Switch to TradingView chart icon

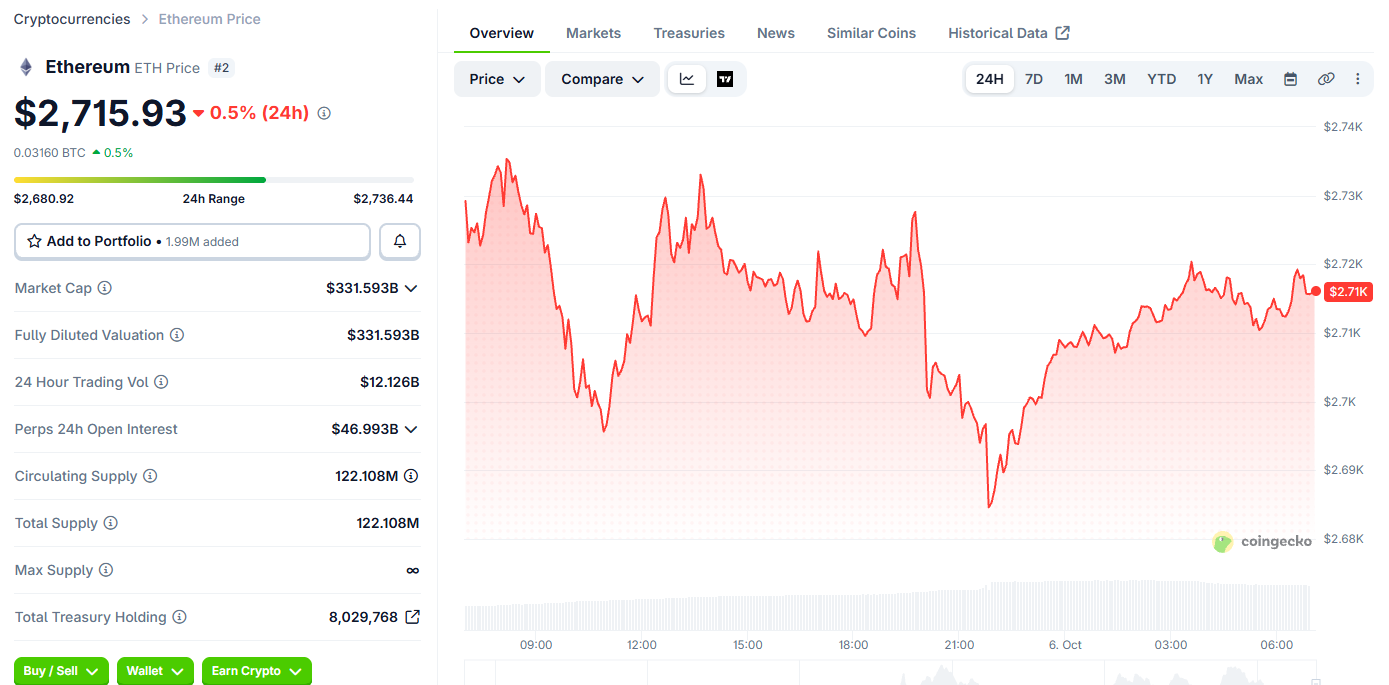click(725, 79)
